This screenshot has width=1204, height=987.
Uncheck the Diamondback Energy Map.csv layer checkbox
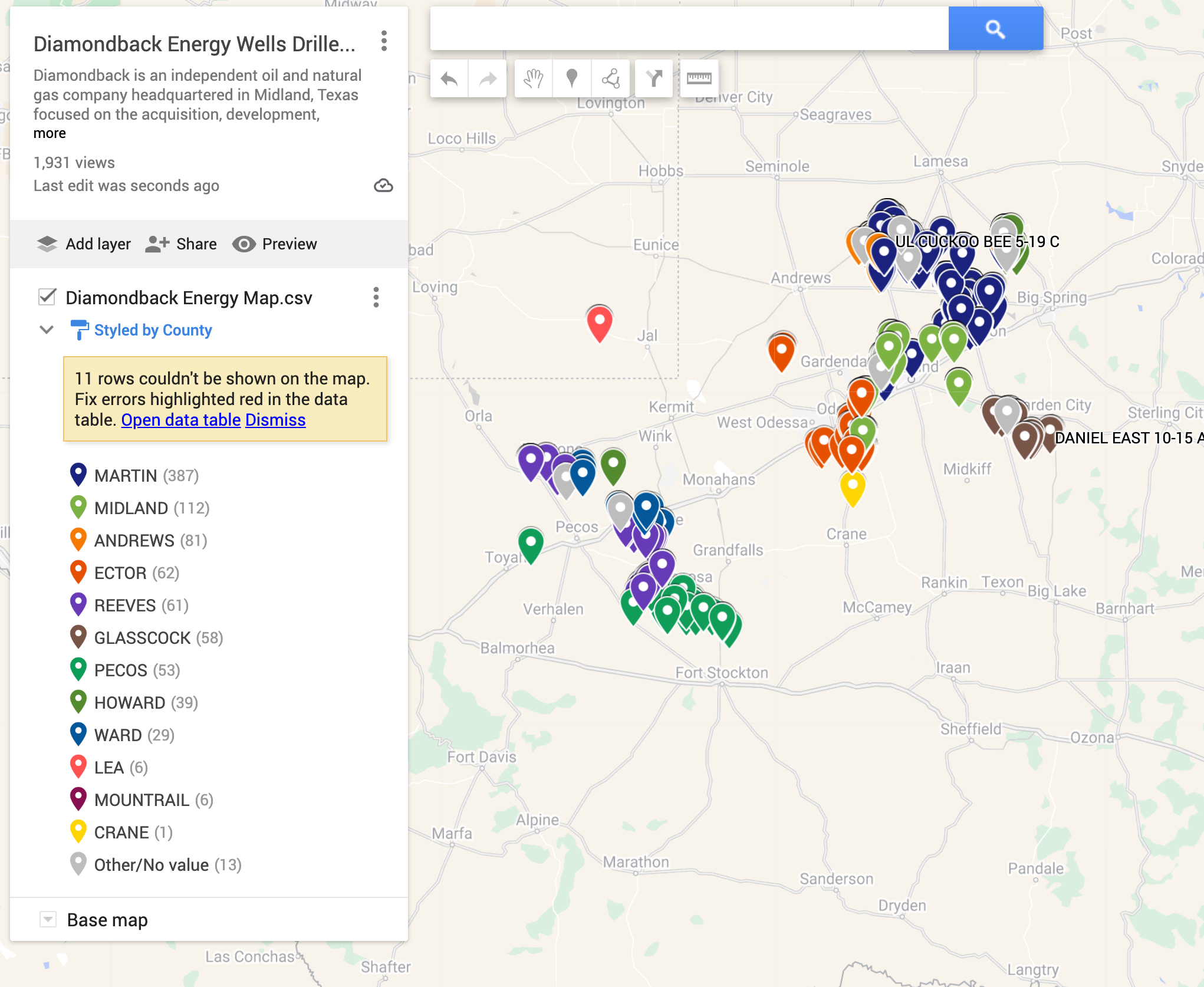47,297
